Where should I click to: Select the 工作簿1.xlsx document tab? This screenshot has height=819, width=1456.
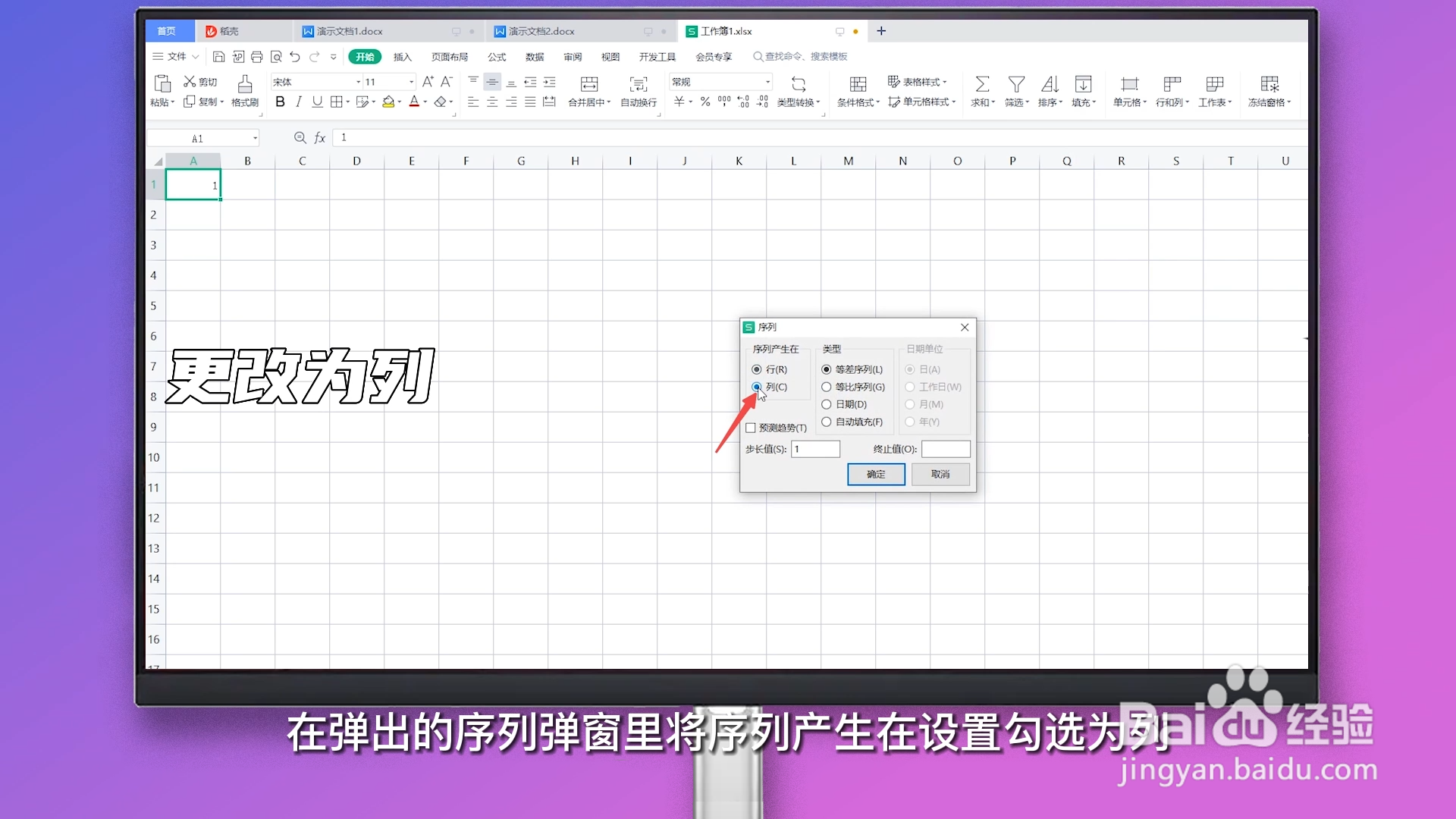726,31
